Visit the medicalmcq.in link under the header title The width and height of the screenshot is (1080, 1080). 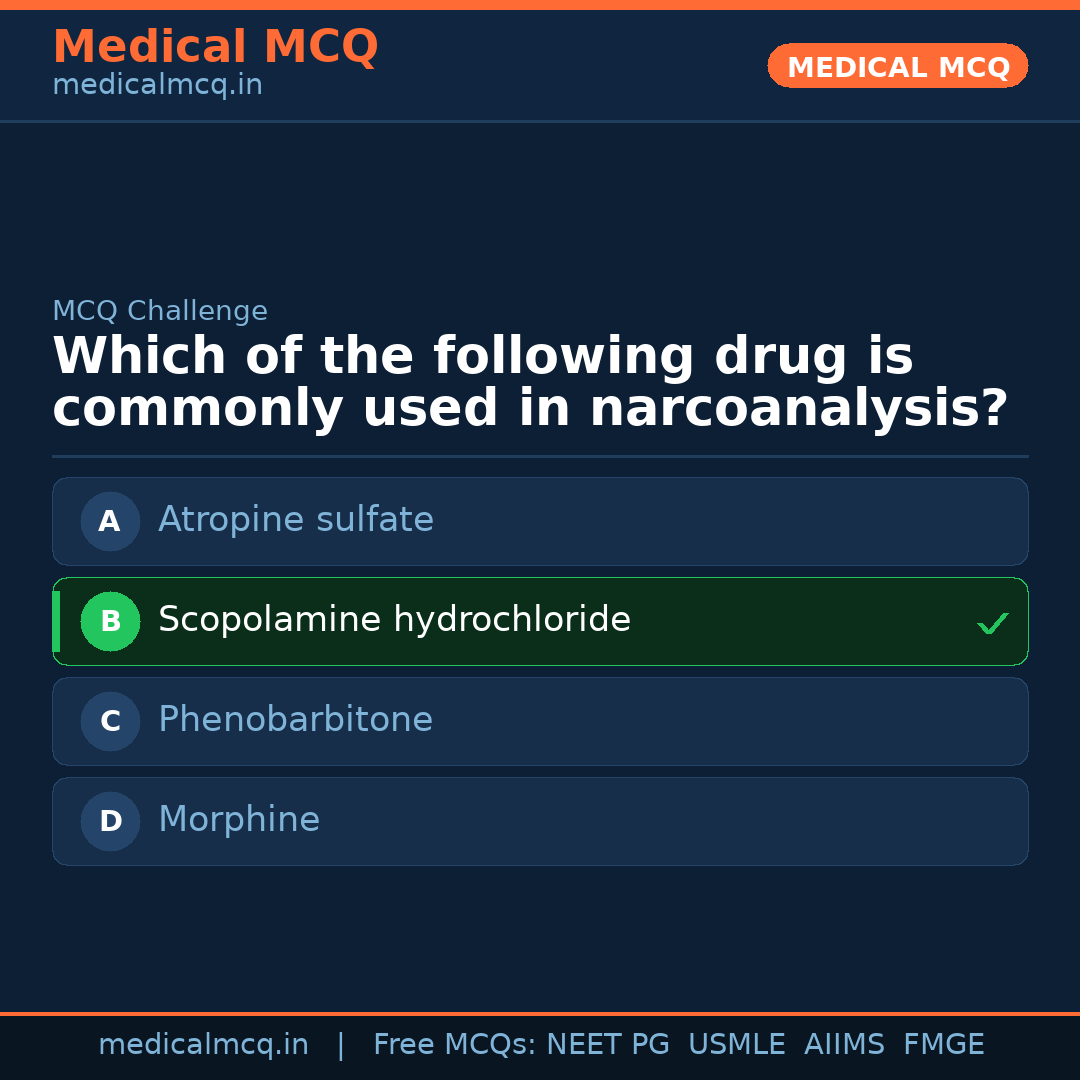point(157,86)
